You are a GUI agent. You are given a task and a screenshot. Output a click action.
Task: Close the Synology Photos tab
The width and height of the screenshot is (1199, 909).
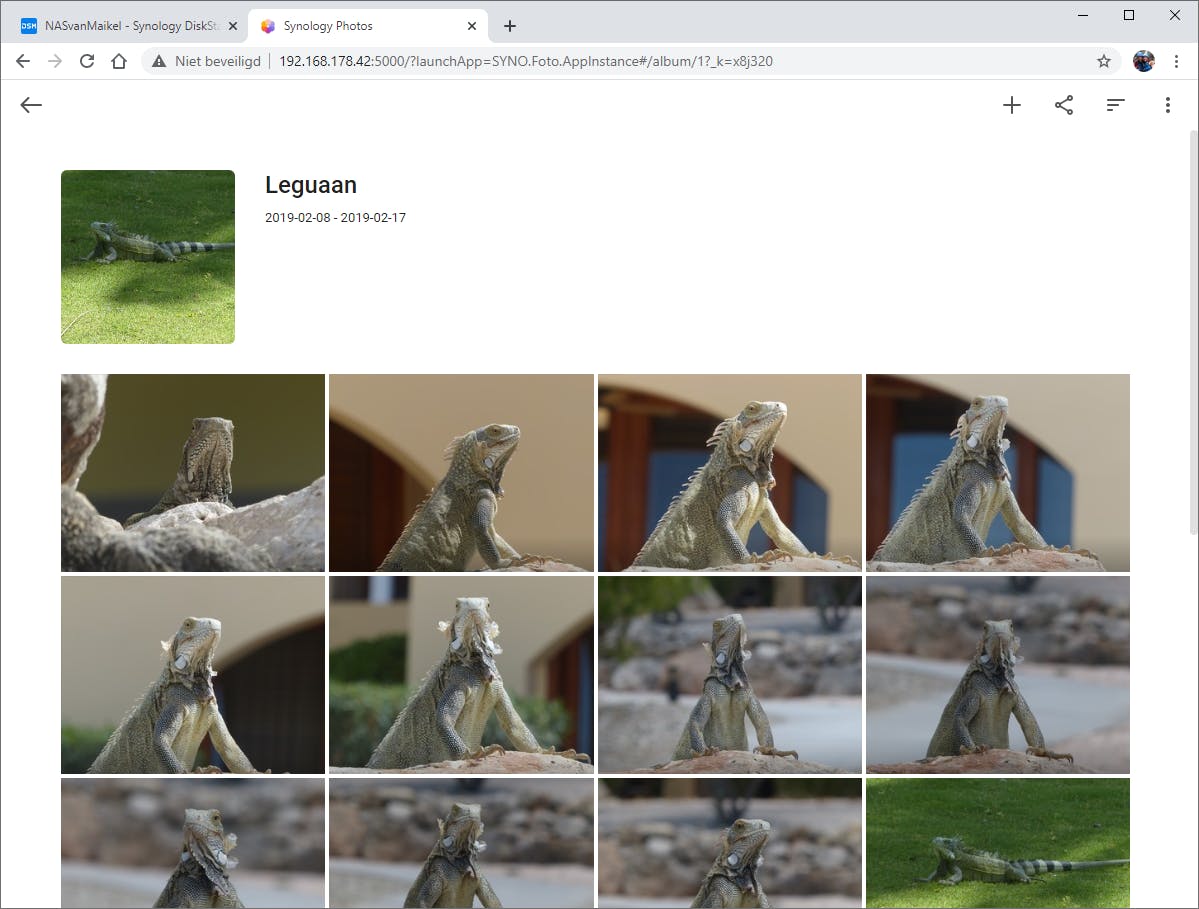click(472, 26)
